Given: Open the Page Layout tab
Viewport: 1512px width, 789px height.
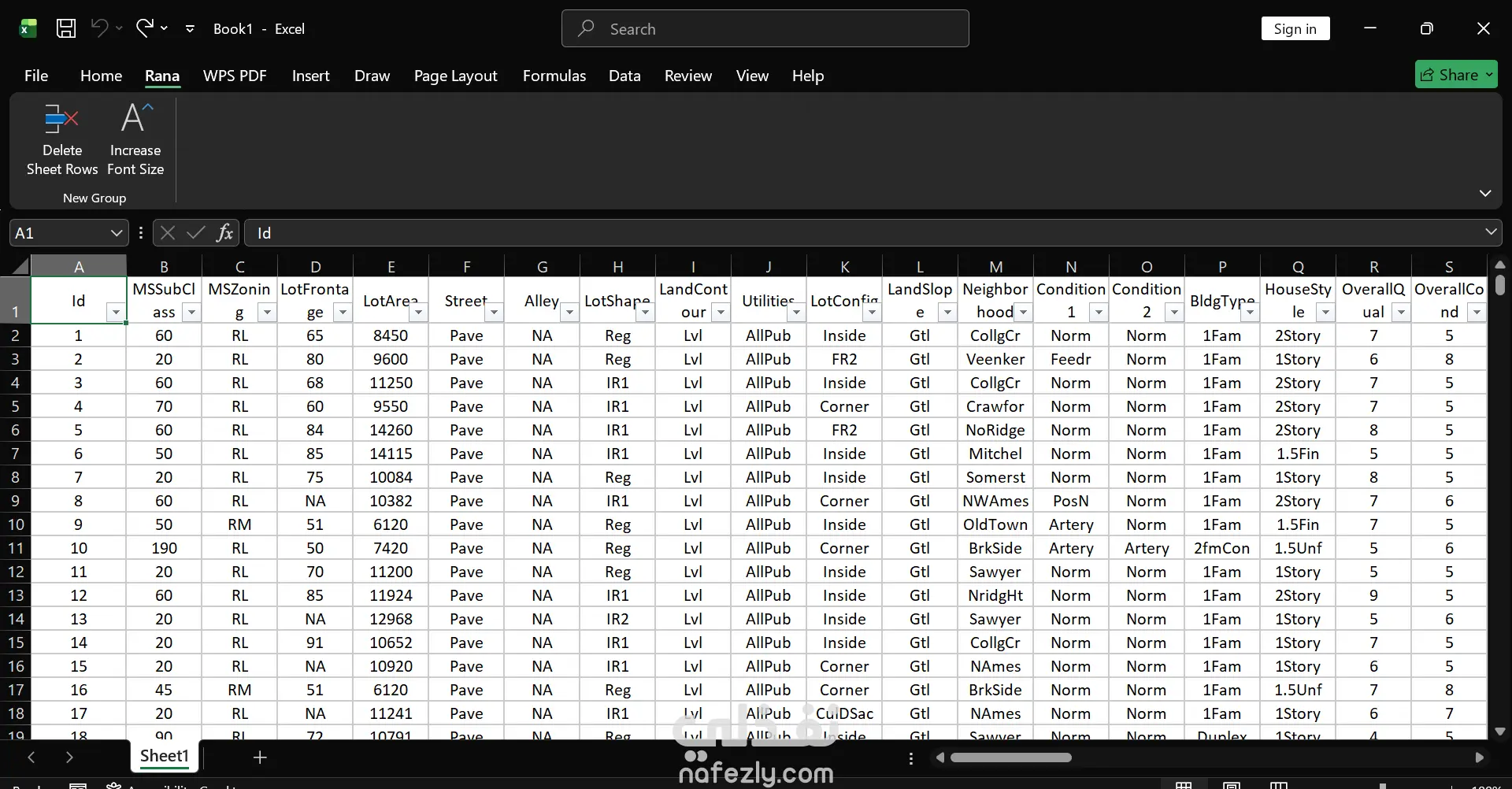Looking at the screenshot, I should tap(455, 76).
